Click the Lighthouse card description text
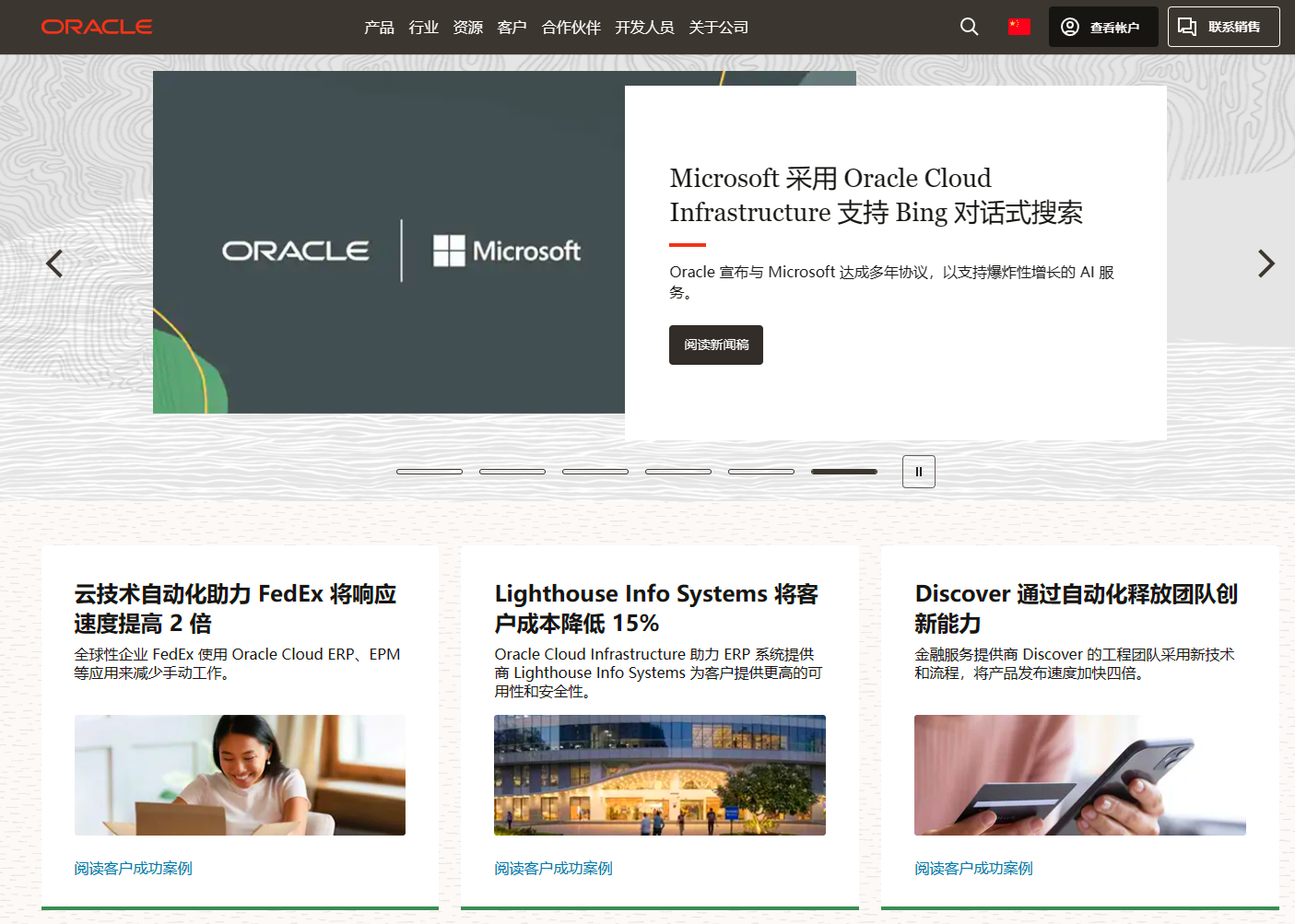The height and width of the screenshot is (924, 1295). coord(658,673)
